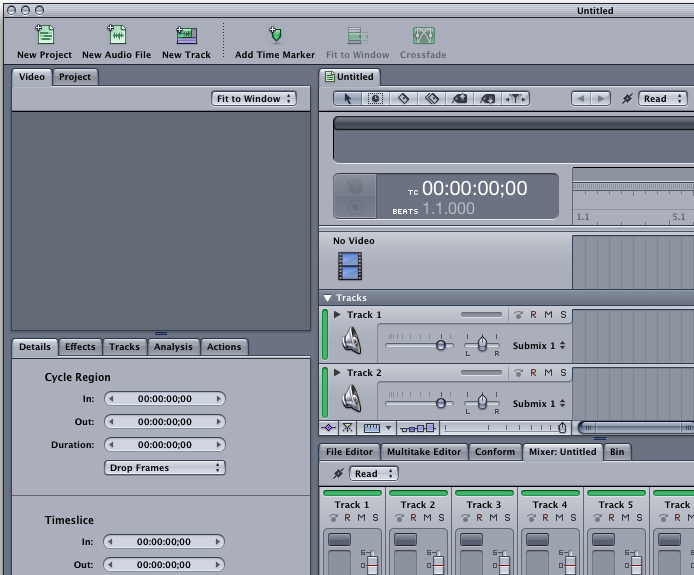
Task: Arm recording on mixer Track 3
Action: (479, 518)
